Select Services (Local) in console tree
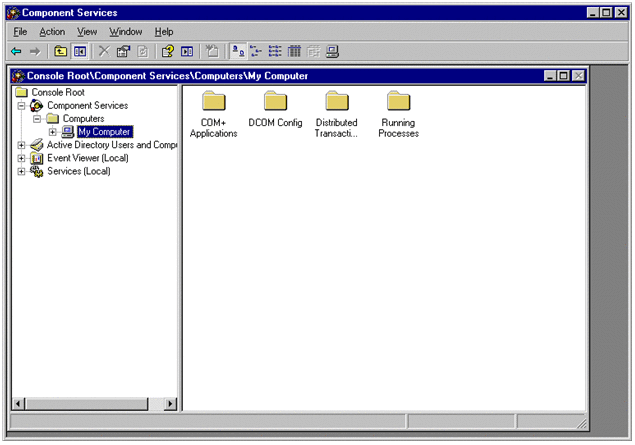Image resolution: width=635 pixels, height=445 pixels. pos(78,171)
